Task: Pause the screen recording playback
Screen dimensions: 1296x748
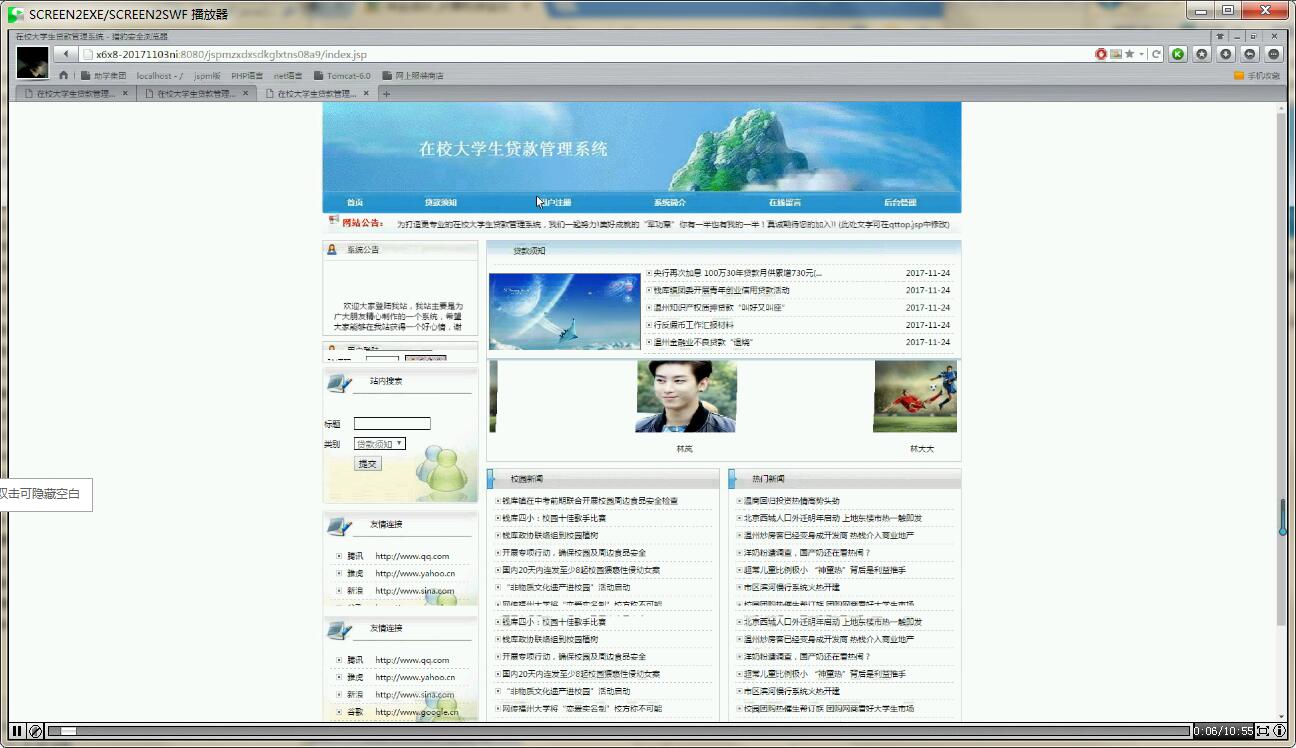Action: [17, 731]
